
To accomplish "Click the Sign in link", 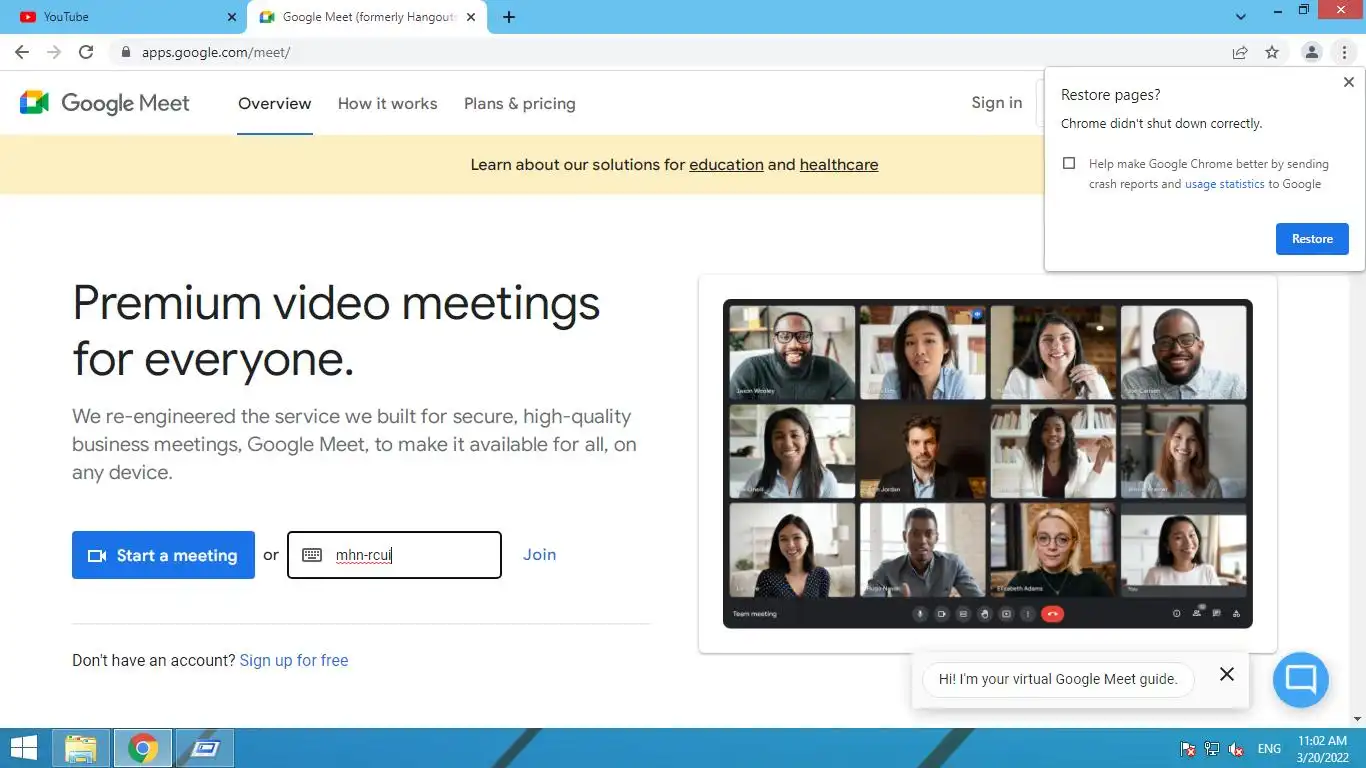I will pos(997,102).
